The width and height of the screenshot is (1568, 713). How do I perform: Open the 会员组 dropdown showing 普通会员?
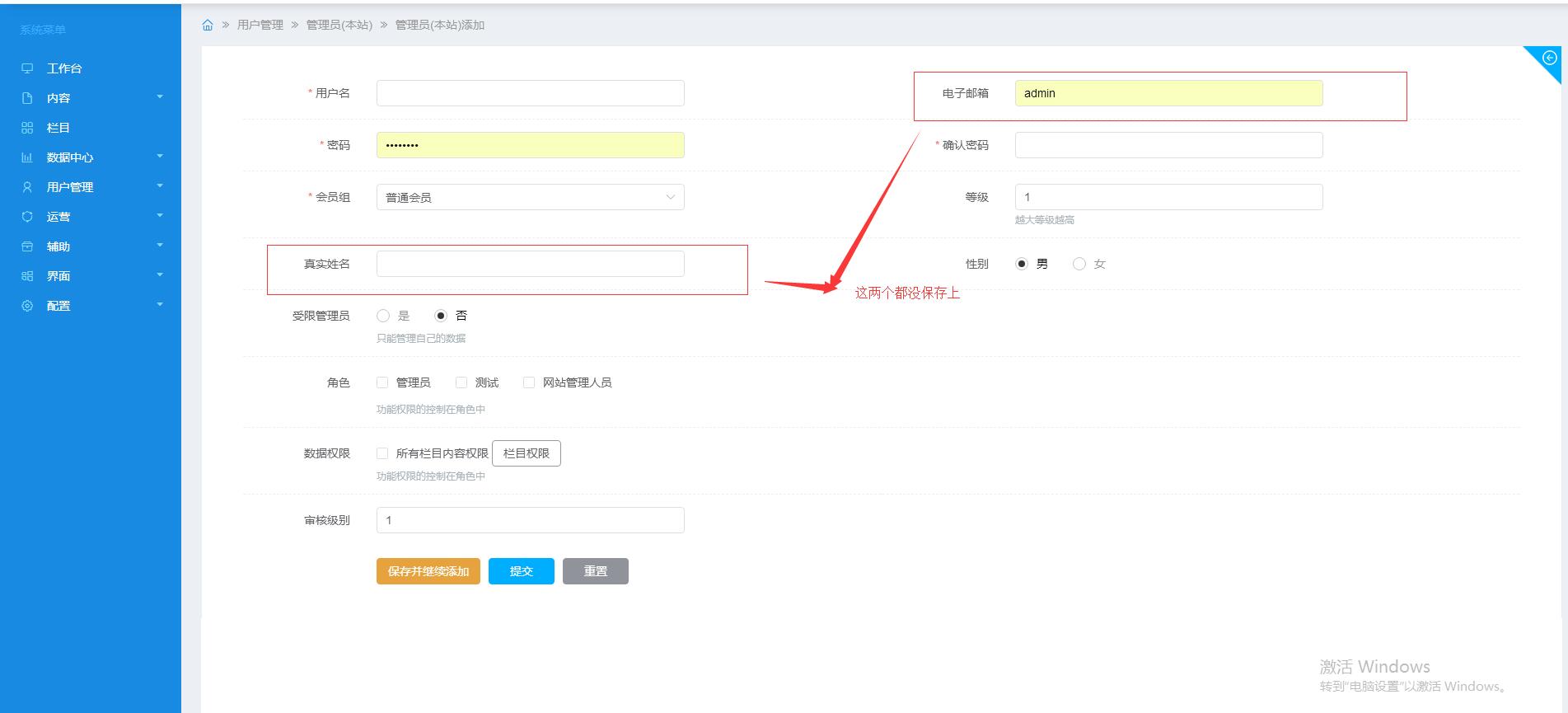click(531, 197)
